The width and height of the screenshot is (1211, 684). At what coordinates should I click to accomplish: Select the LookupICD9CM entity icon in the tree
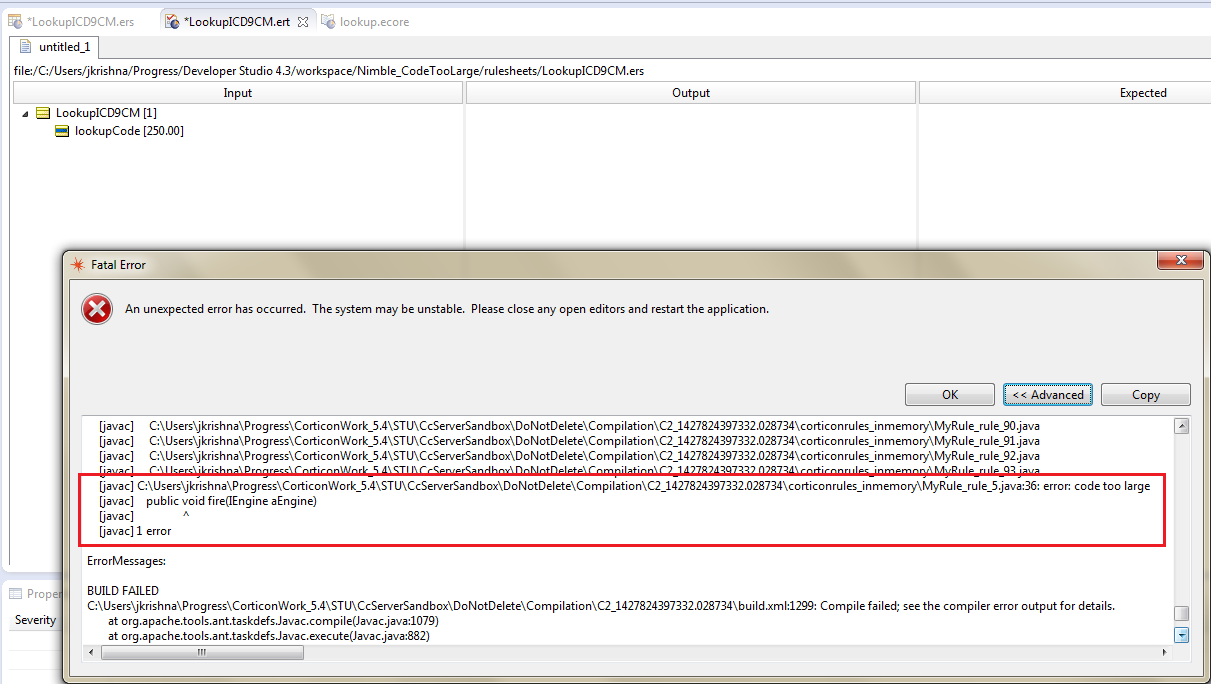[41, 112]
